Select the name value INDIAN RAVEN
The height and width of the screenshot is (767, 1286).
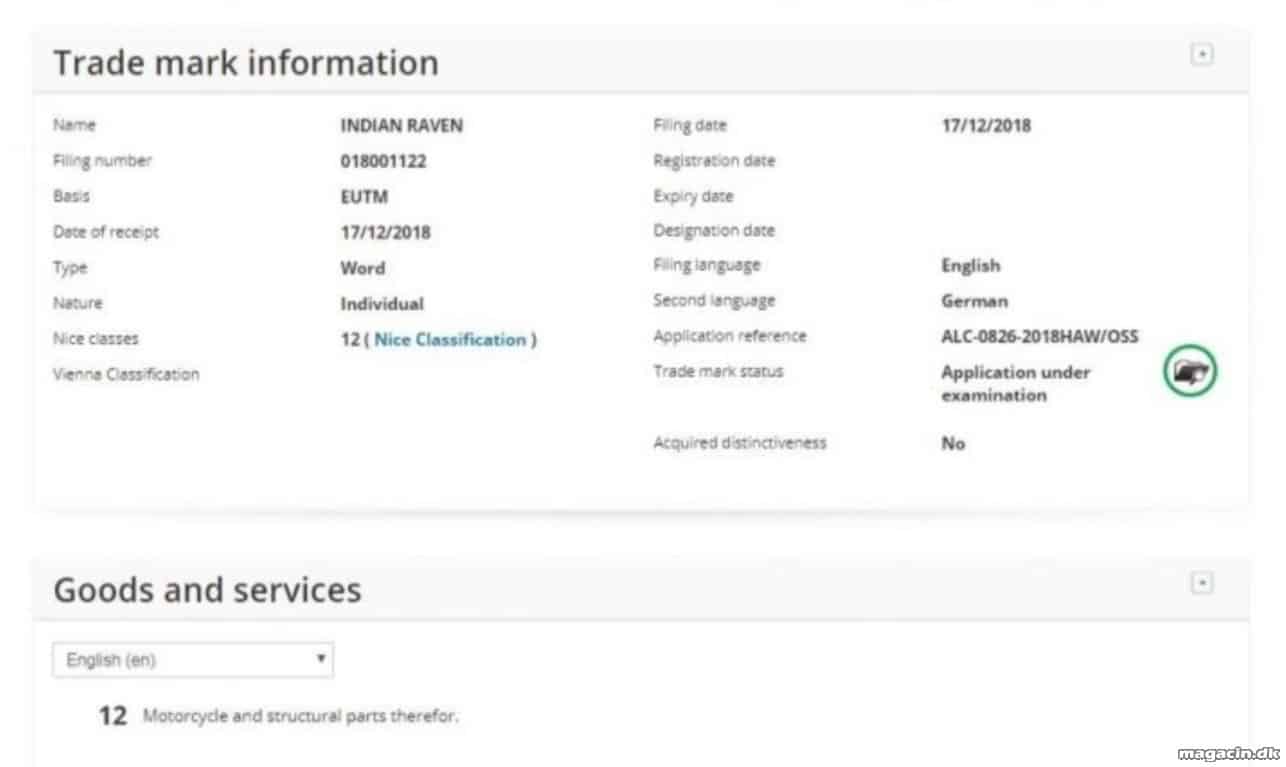point(402,126)
